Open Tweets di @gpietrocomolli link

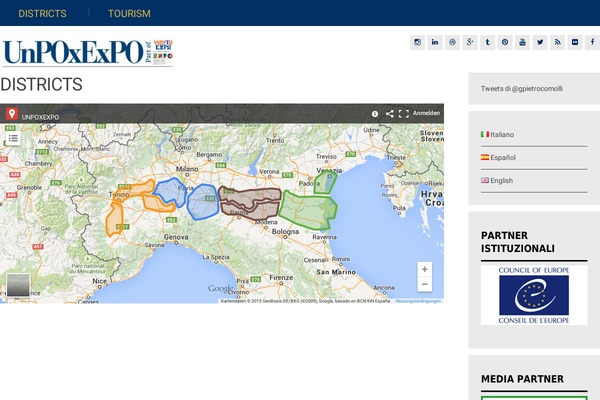[x=522, y=88]
